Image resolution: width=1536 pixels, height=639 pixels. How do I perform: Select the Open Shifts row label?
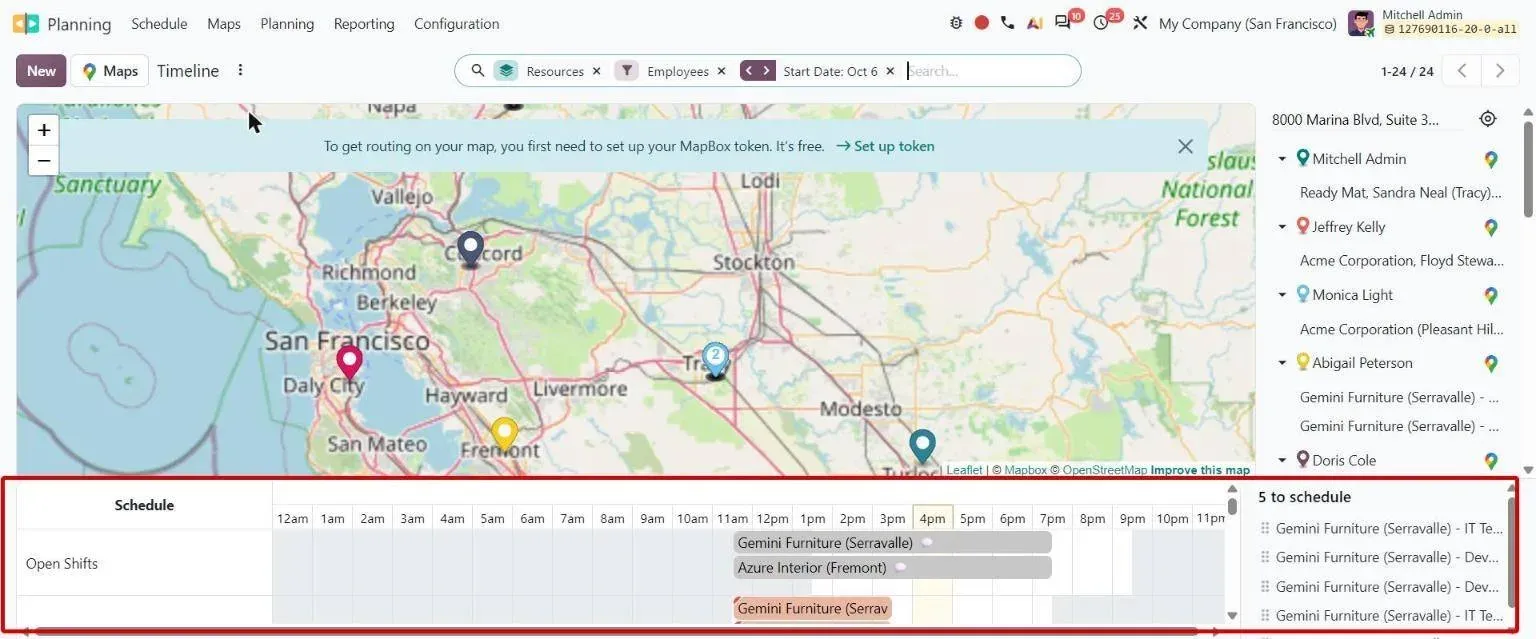click(x=62, y=564)
